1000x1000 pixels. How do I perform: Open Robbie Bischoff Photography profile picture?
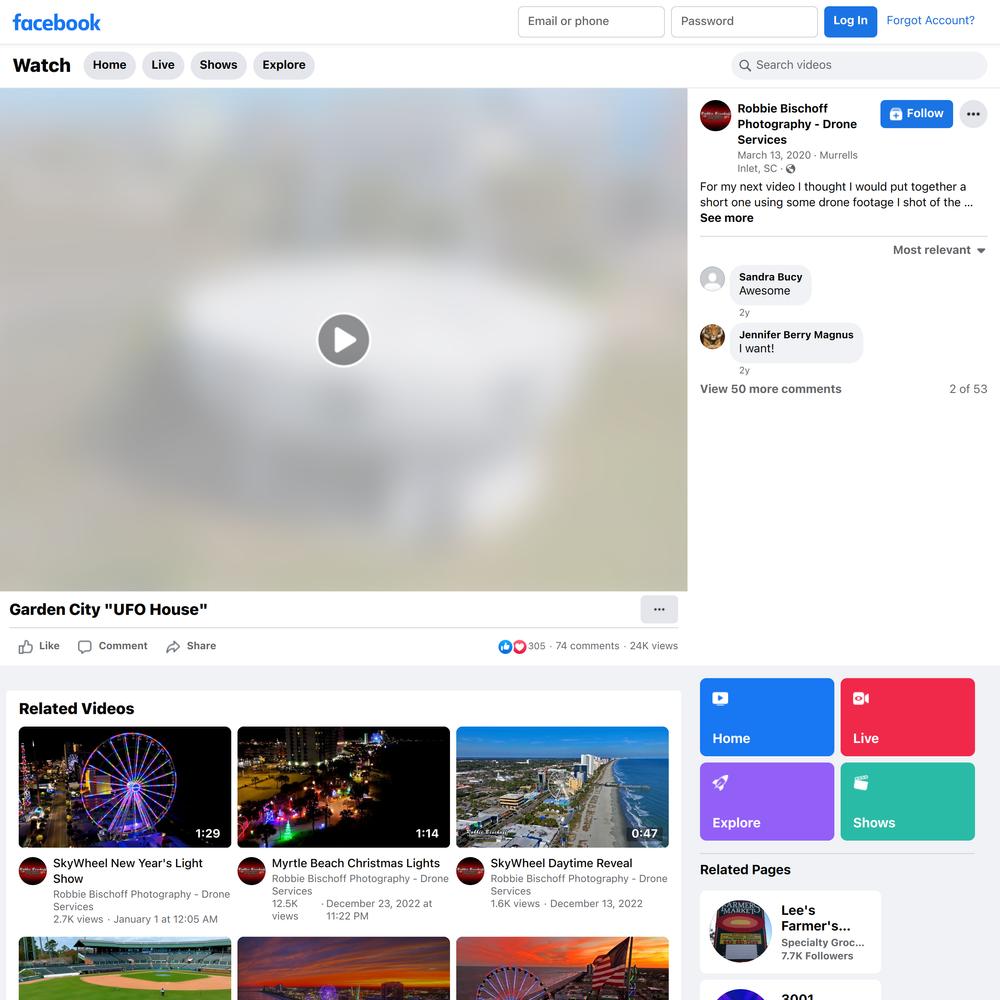(715, 115)
